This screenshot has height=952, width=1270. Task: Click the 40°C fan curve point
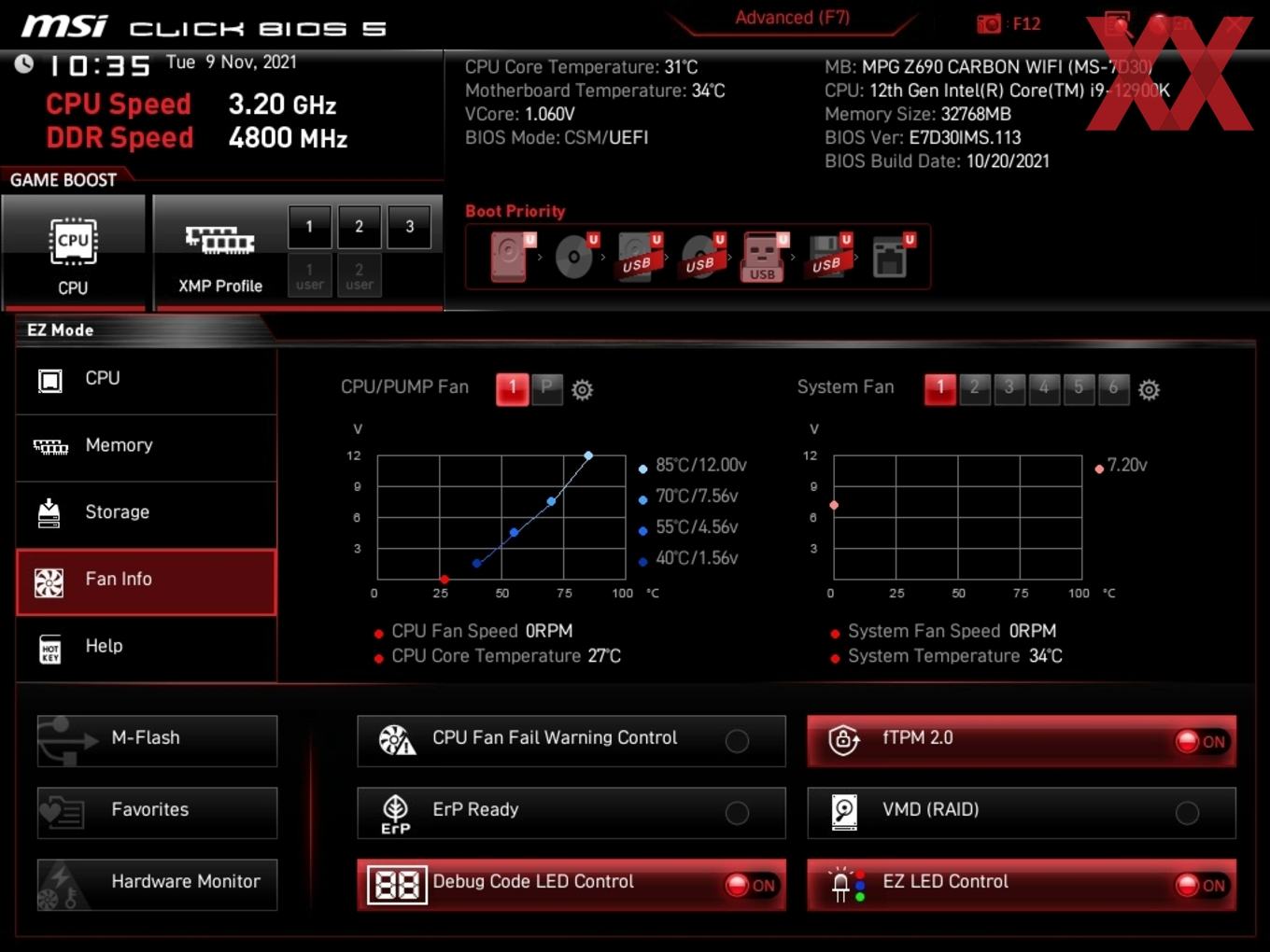click(477, 563)
